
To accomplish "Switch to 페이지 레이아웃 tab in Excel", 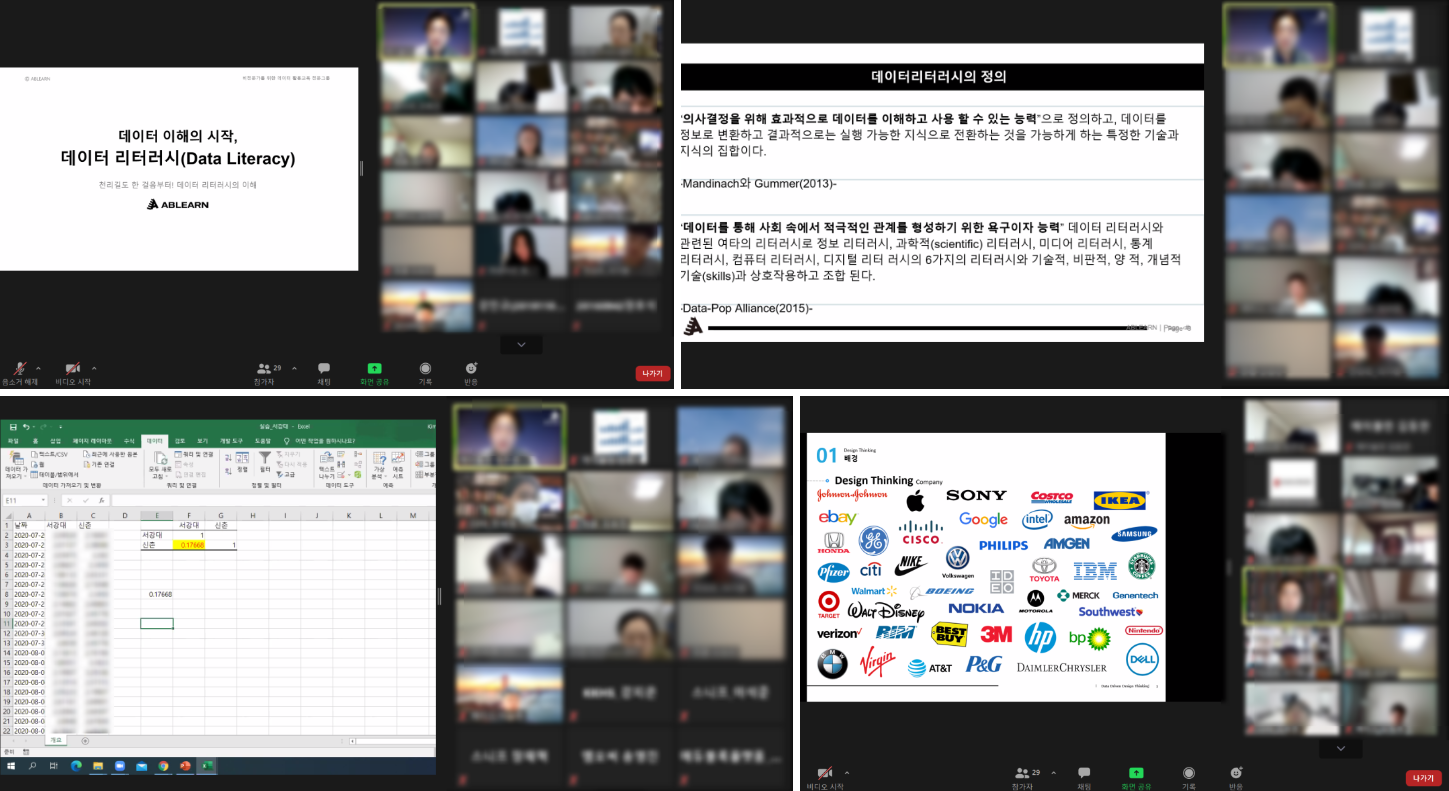I will pyautogui.click(x=92, y=441).
